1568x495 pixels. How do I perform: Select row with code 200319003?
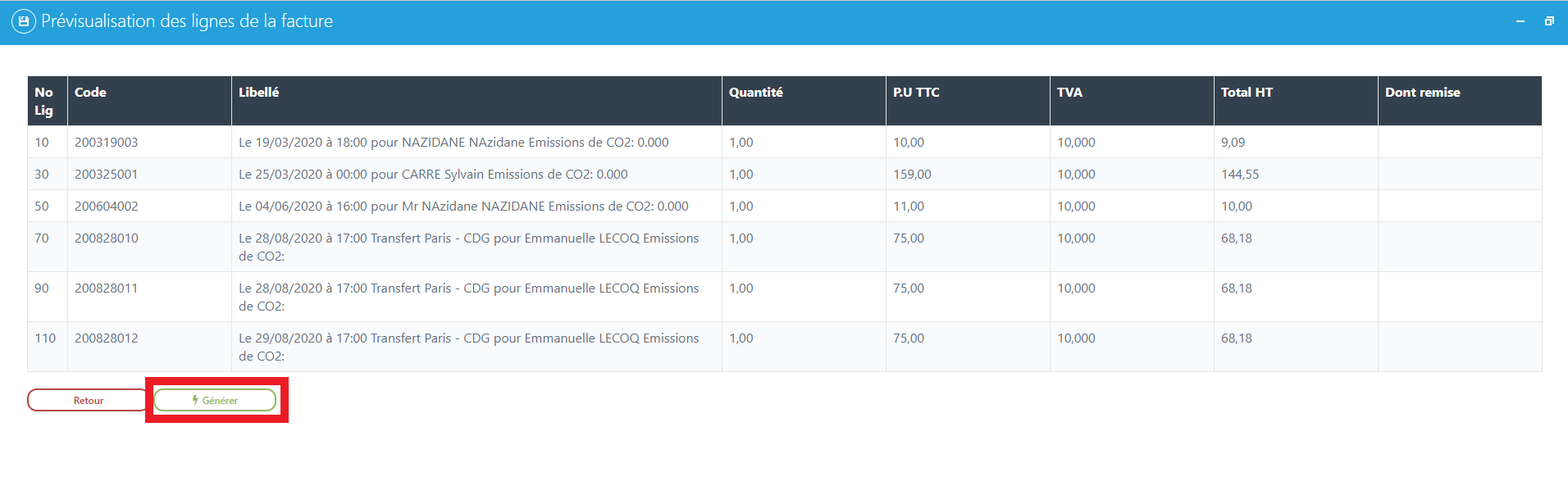point(106,143)
